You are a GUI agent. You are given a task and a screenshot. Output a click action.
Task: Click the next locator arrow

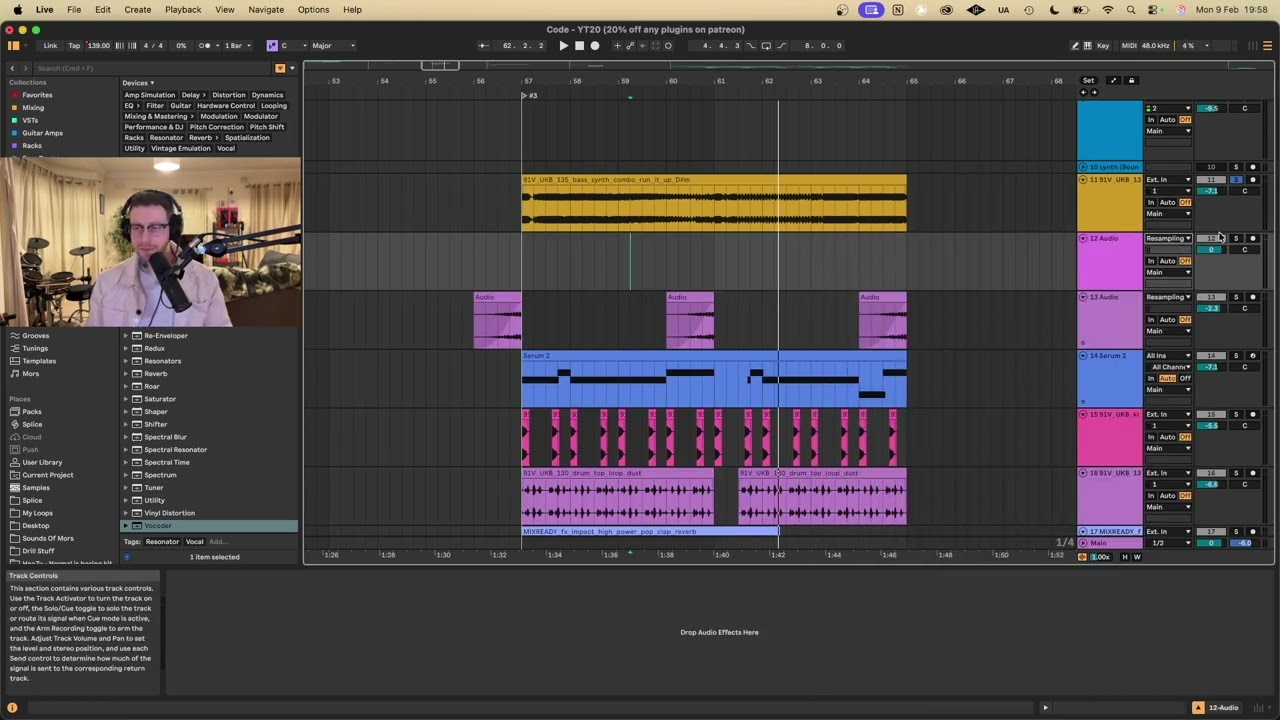point(1093,93)
